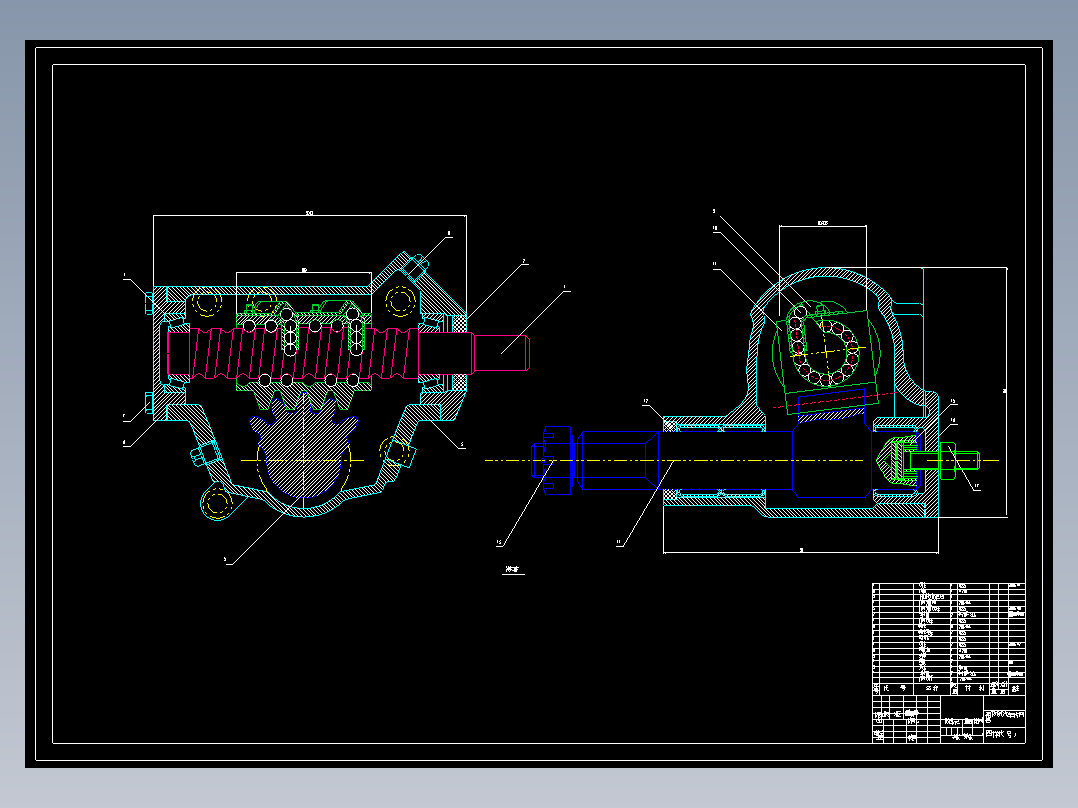
Task: Click the parts list table in title block
Action: tap(949, 639)
